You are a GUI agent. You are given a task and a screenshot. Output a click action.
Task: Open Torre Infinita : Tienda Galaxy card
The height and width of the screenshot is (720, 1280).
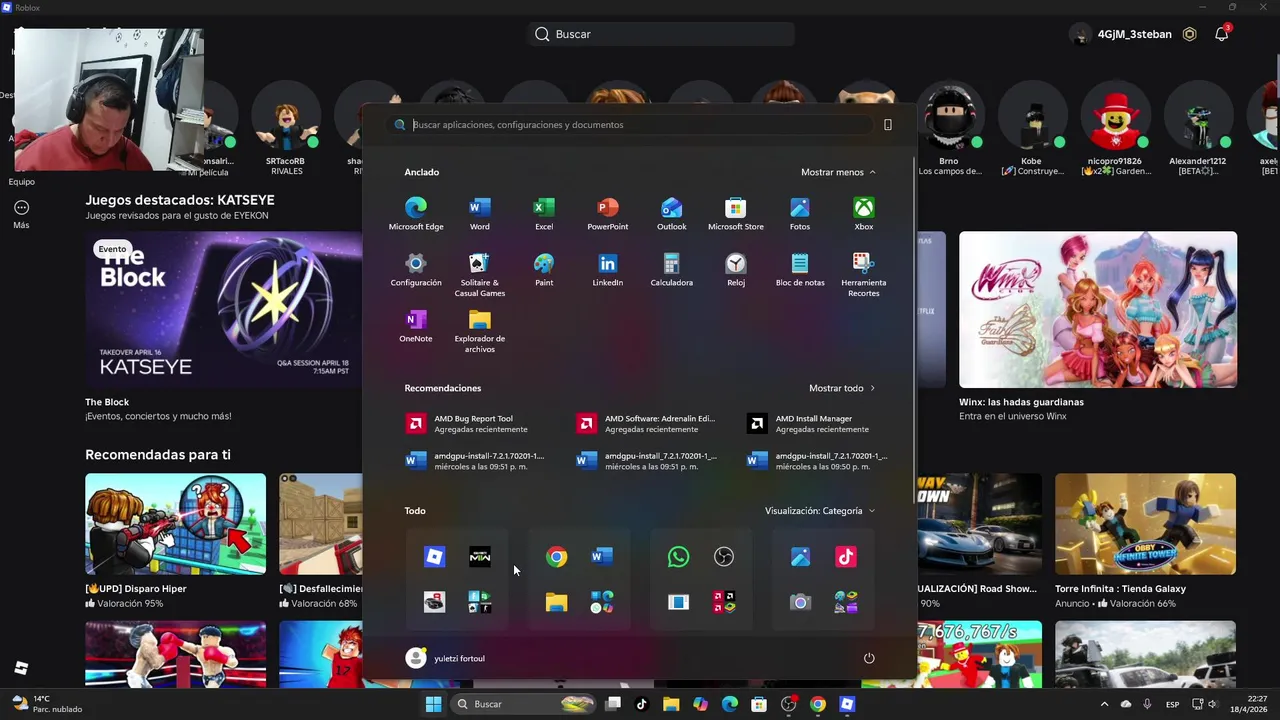(x=1145, y=524)
